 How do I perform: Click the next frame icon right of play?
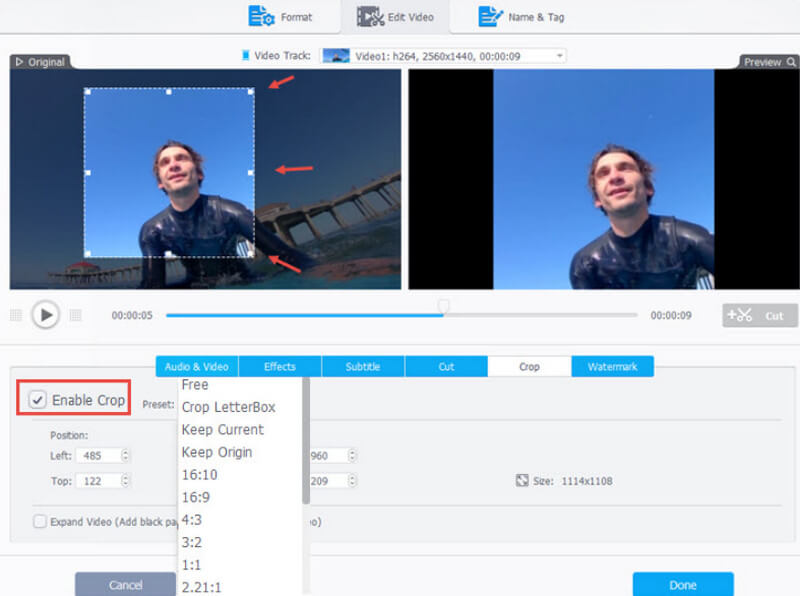(75, 315)
